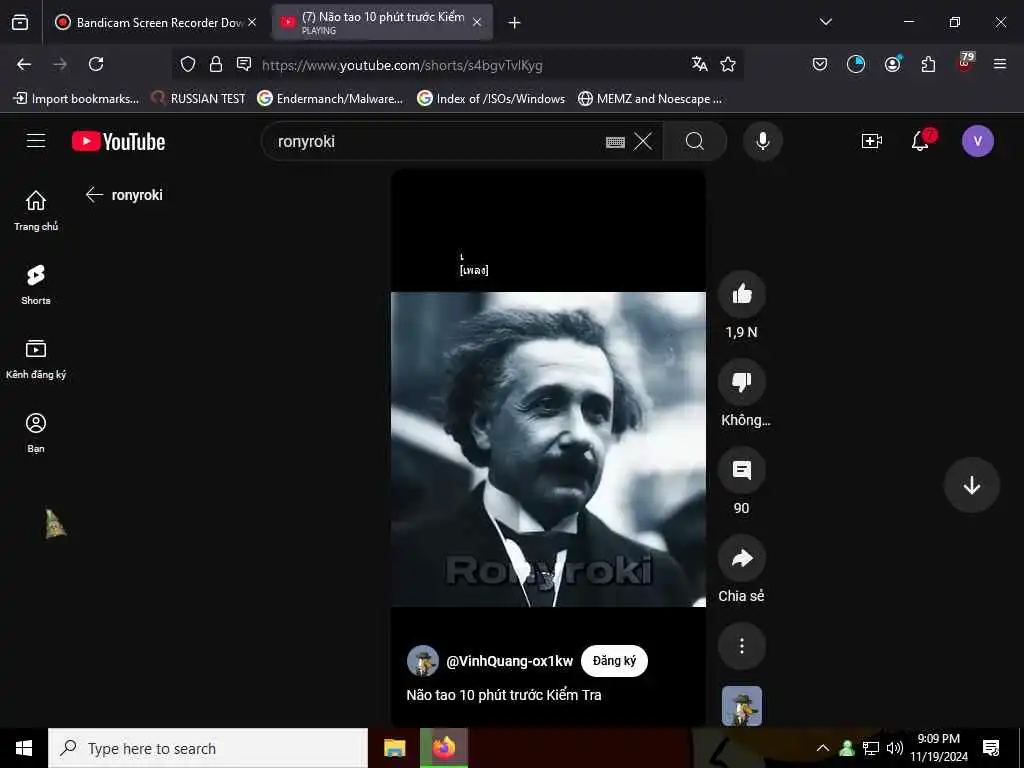Open the VinhQuang channel avatar

[x=423, y=661]
